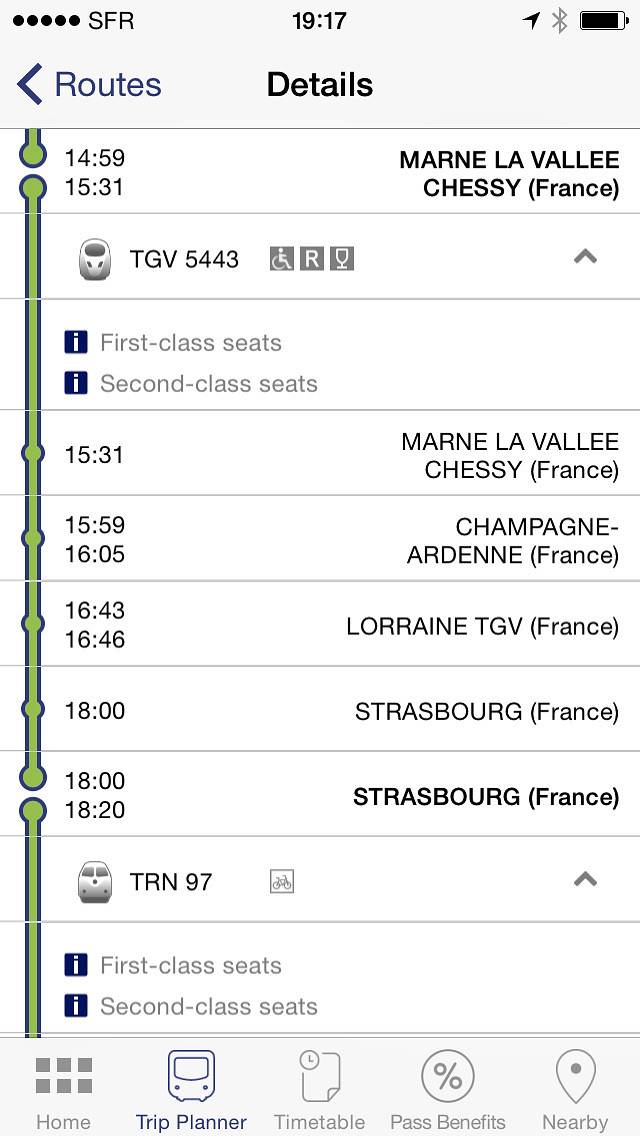This screenshot has height=1136, width=640.
Task: Tap the restaurant glass icon on TGV 5443
Action: tap(342, 259)
